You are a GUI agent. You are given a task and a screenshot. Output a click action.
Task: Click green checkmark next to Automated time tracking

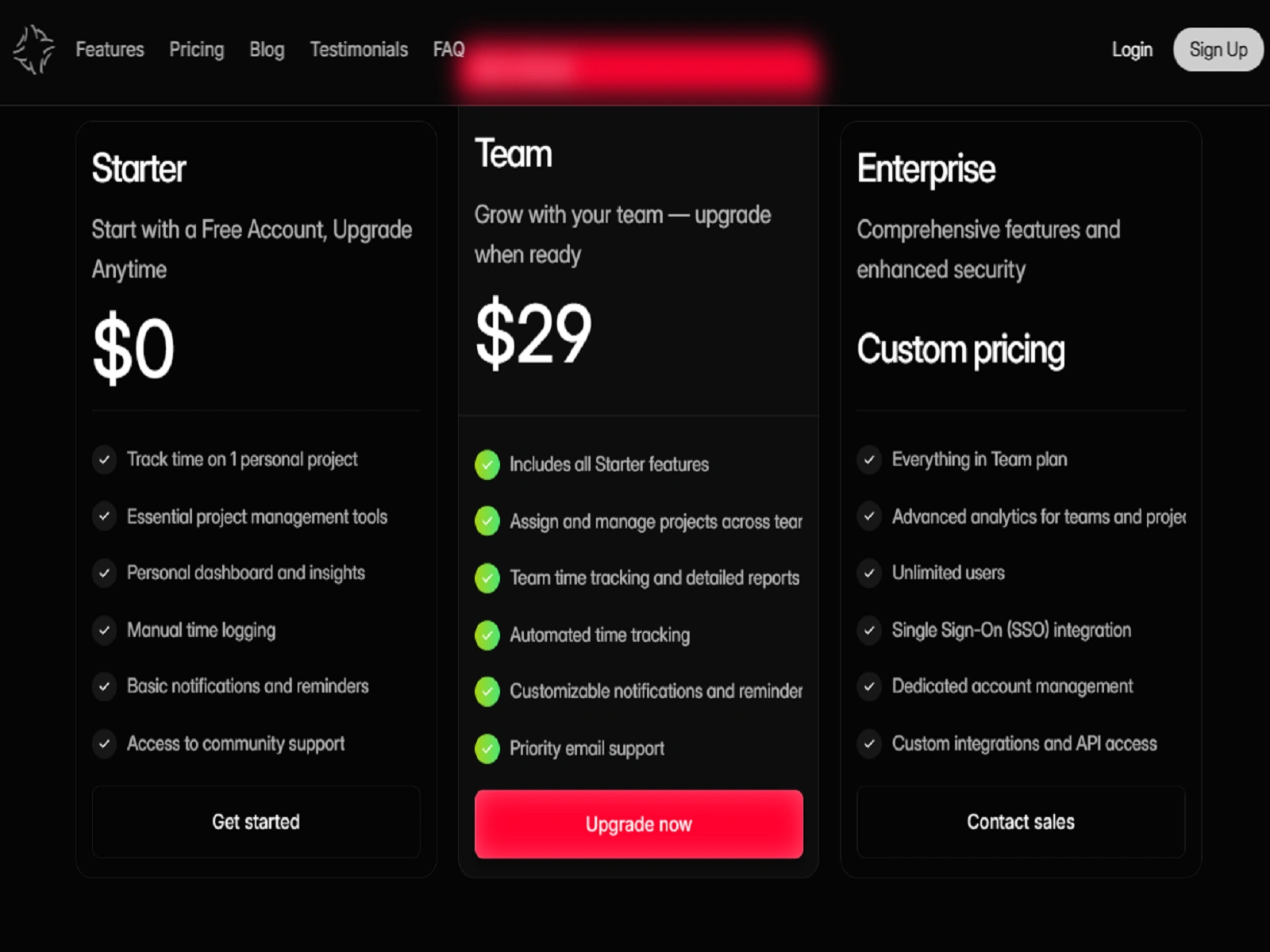[x=487, y=635]
